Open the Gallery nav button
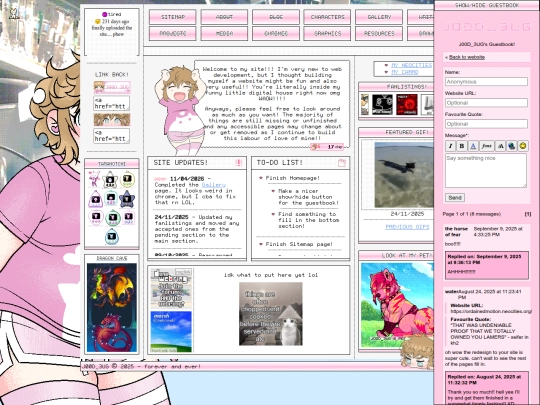540x405 pixels. coord(379,17)
